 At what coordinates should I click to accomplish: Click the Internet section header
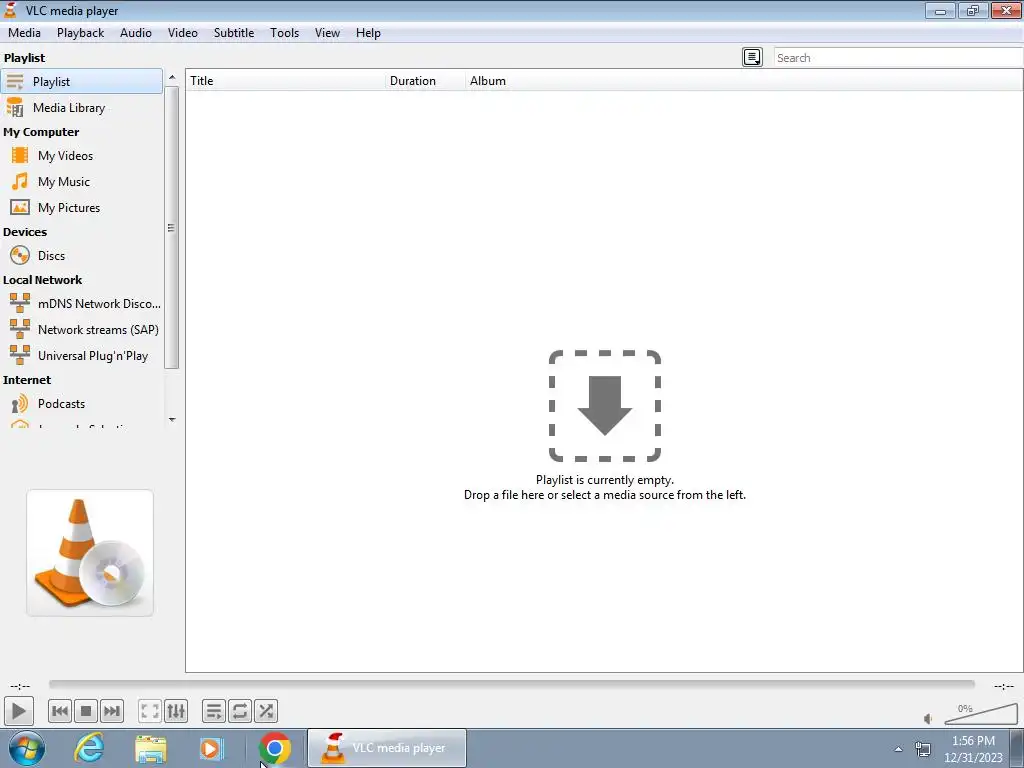coord(27,380)
